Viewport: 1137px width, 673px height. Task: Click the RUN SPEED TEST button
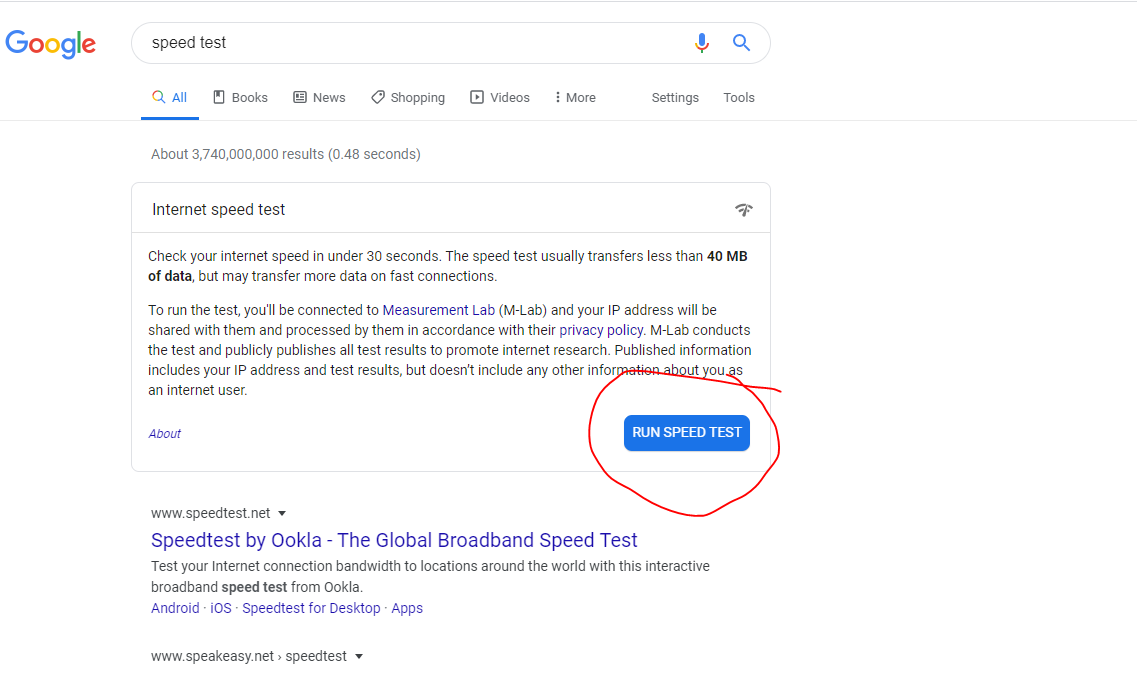687,433
